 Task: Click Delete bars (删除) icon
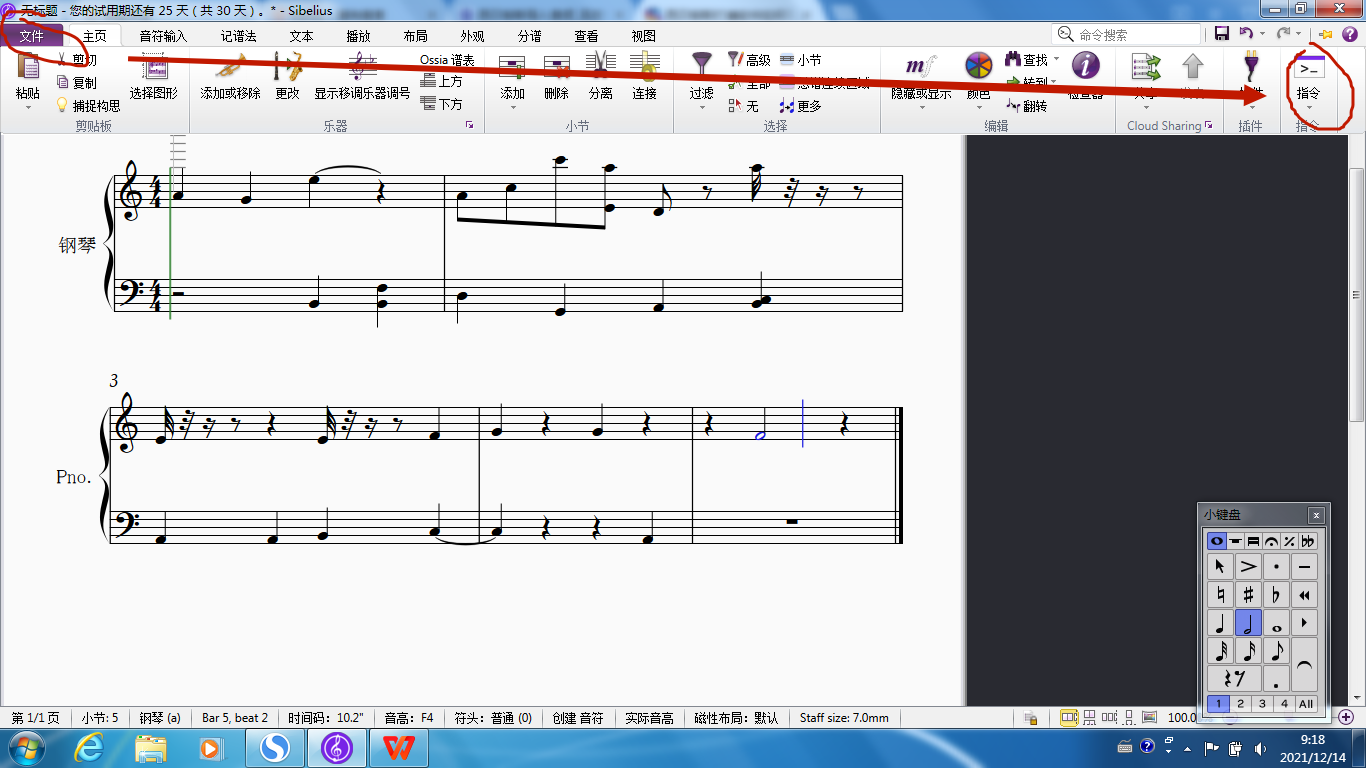click(x=557, y=68)
